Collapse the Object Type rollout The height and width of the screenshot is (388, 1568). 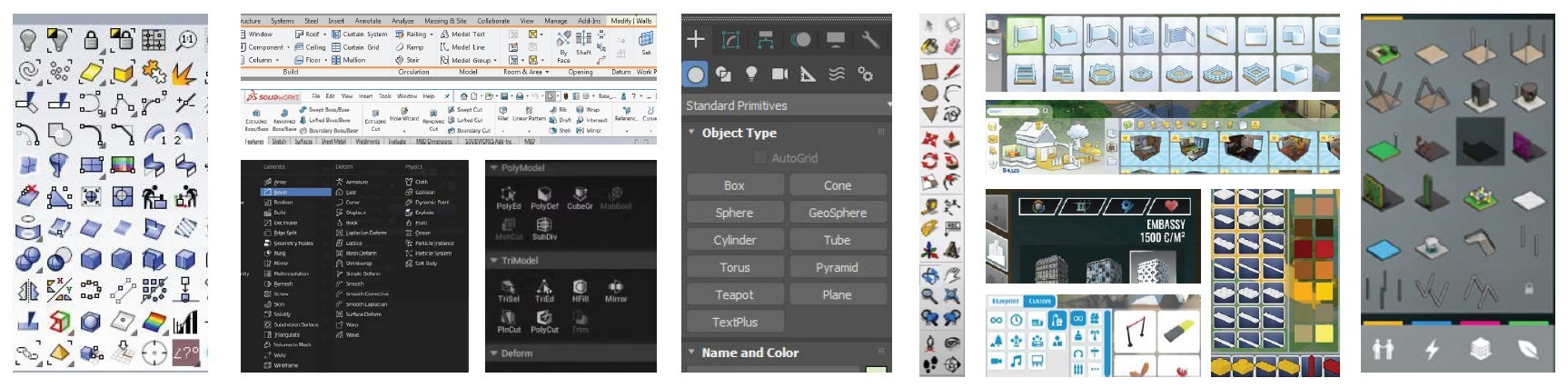[x=692, y=133]
